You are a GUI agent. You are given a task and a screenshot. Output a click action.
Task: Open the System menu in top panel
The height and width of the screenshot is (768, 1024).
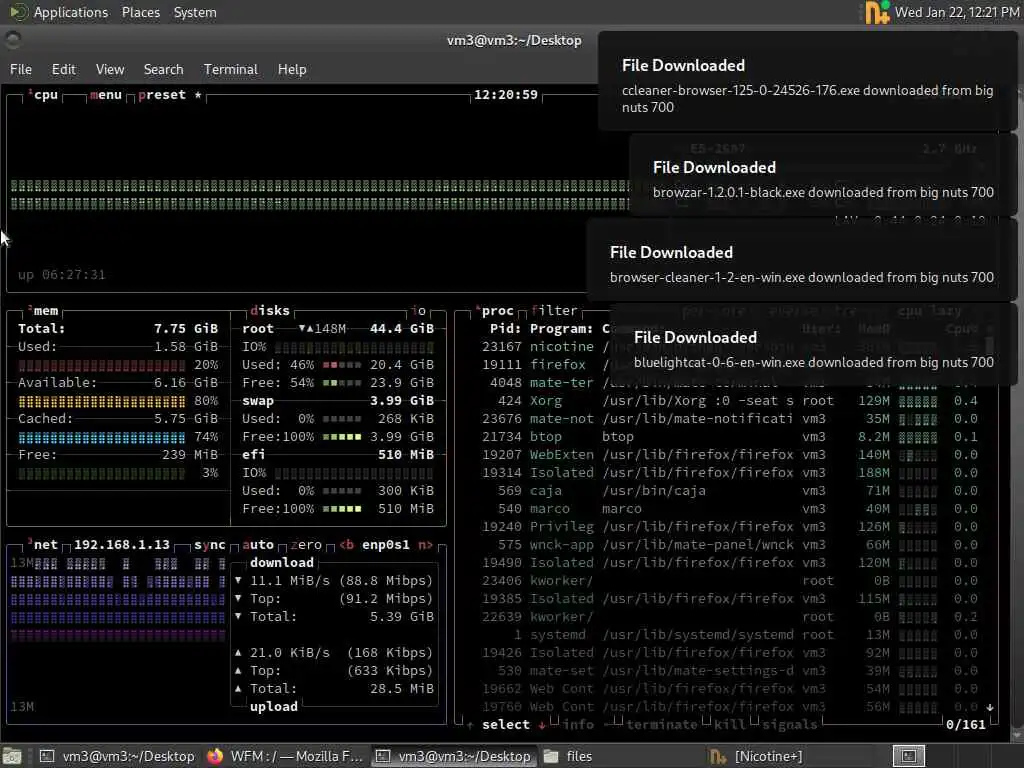coord(195,12)
